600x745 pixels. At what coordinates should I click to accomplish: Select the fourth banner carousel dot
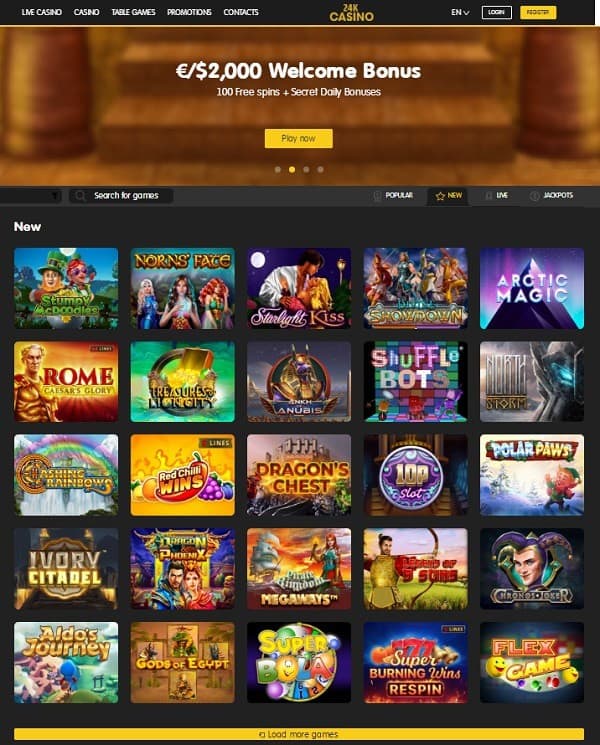[321, 170]
